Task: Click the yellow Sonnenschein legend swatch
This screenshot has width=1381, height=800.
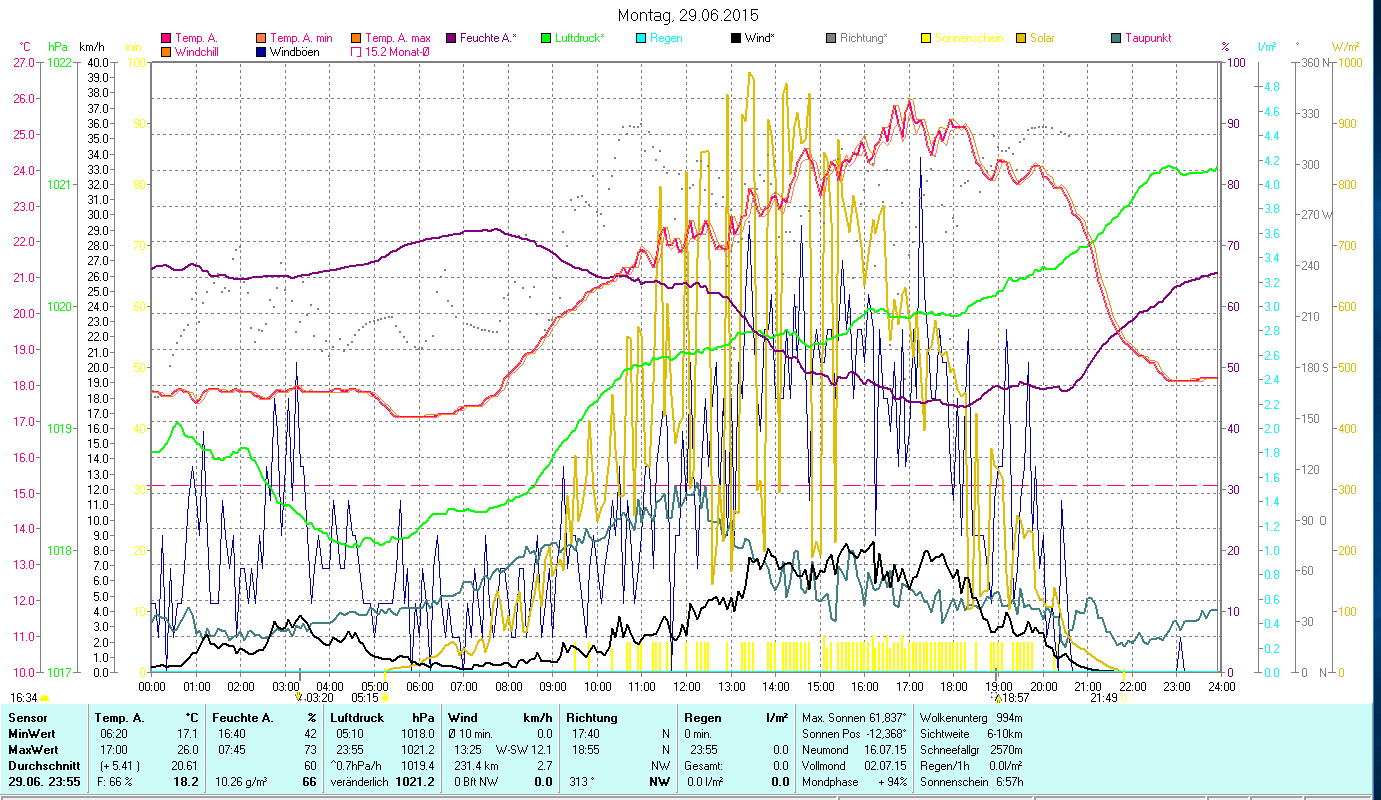Action: click(926, 38)
